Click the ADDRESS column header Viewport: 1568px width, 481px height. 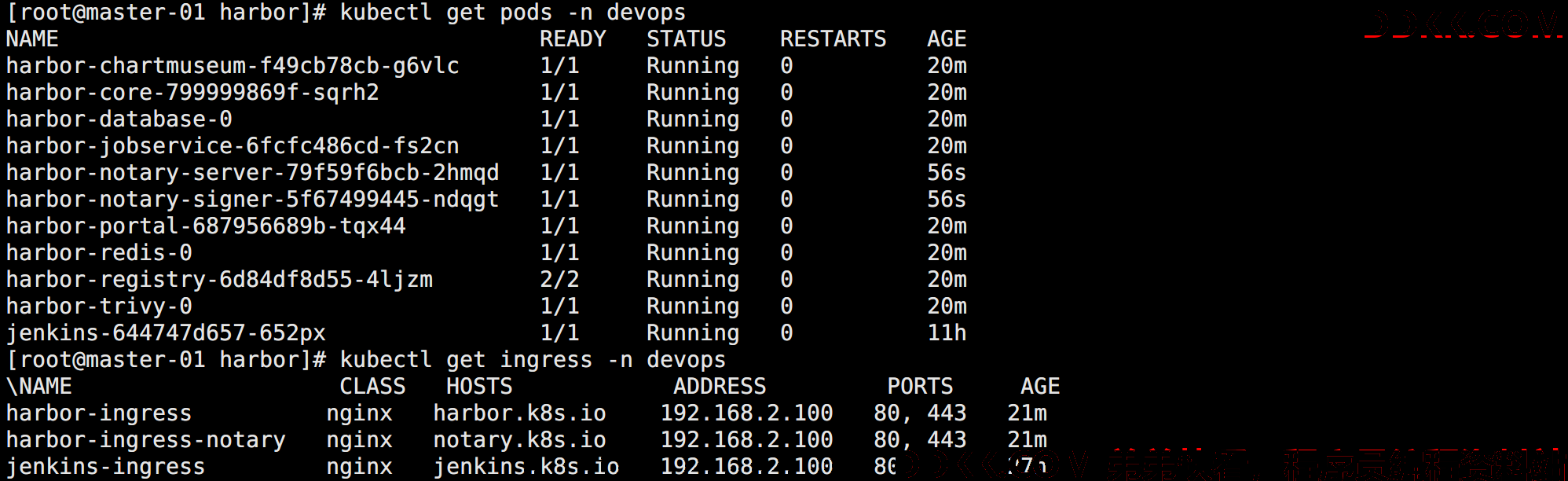[x=720, y=387]
